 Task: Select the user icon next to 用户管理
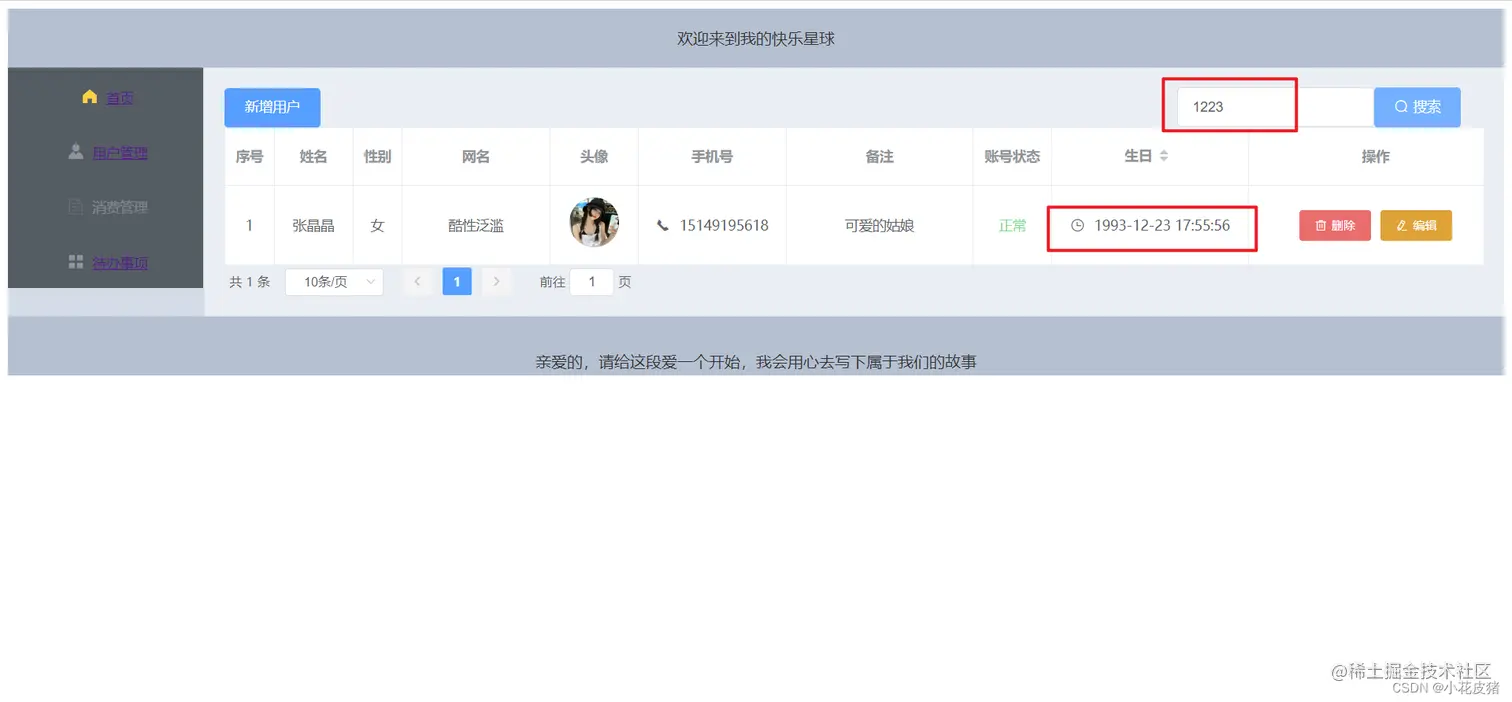click(77, 152)
